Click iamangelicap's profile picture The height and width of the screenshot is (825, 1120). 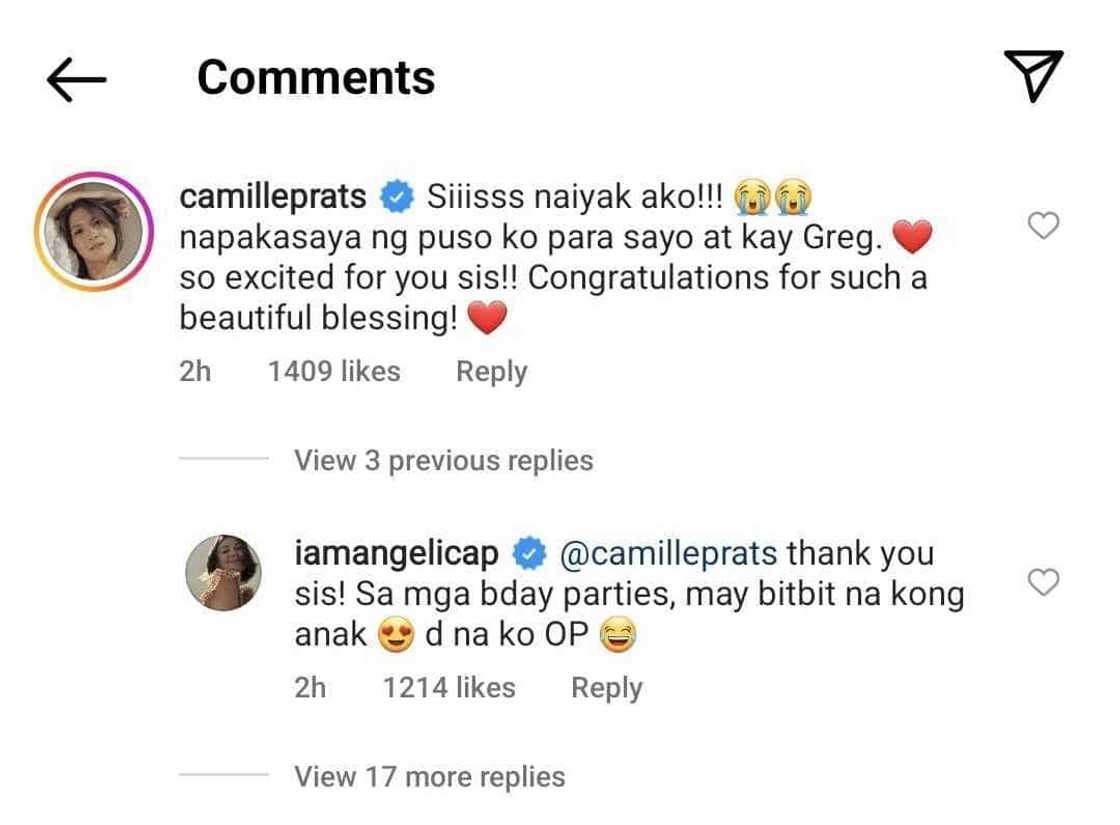click(223, 572)
